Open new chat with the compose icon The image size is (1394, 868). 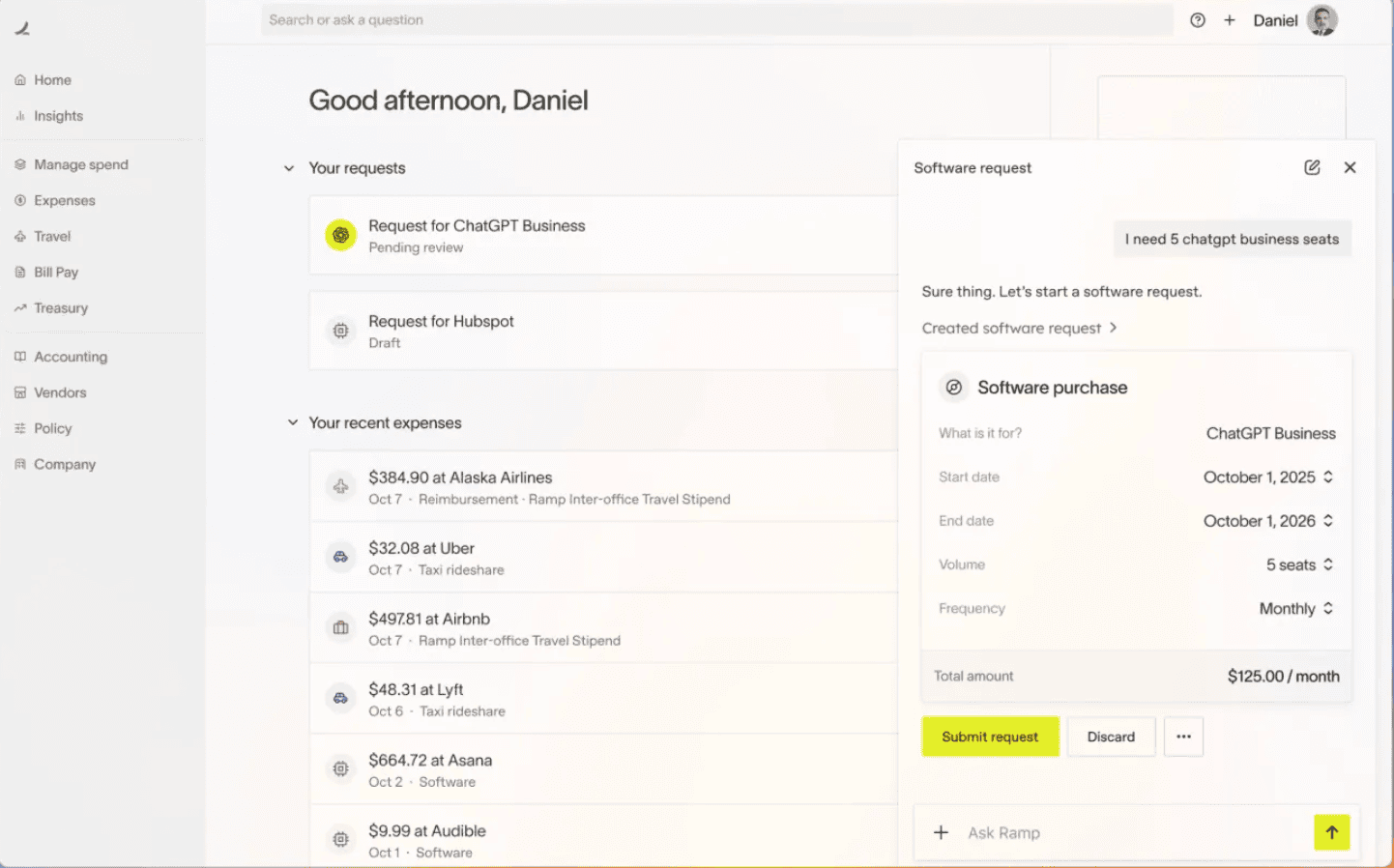1312,167
